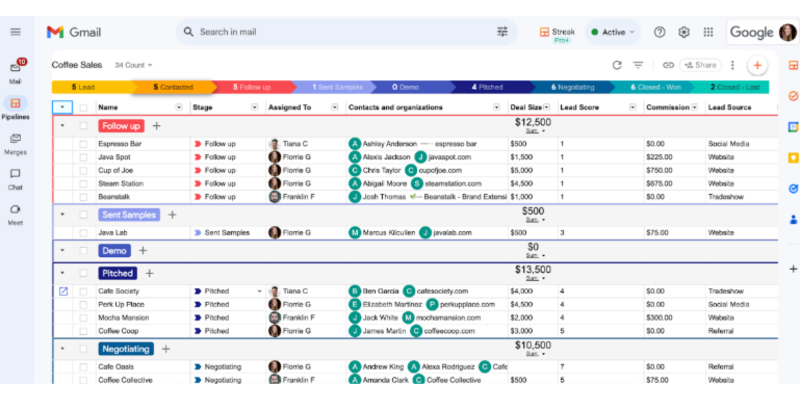Image resolution: width=800 pixels, height=400 pixels.
Task: Select the Java Lab row checkbox
Action: click(x=84, y=232)
